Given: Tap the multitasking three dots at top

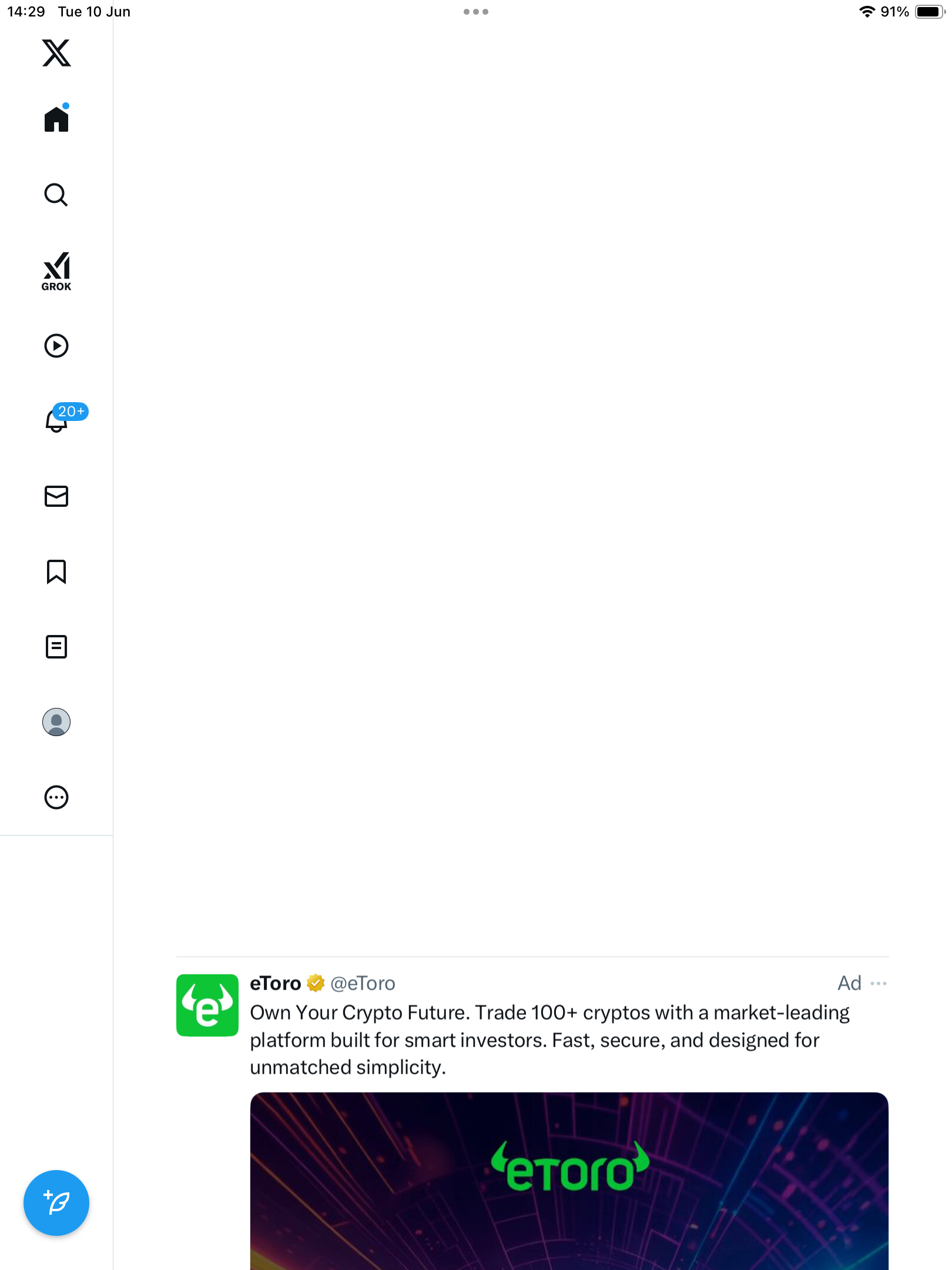Looking at the screenshot, I should click(x=476, y=12).
